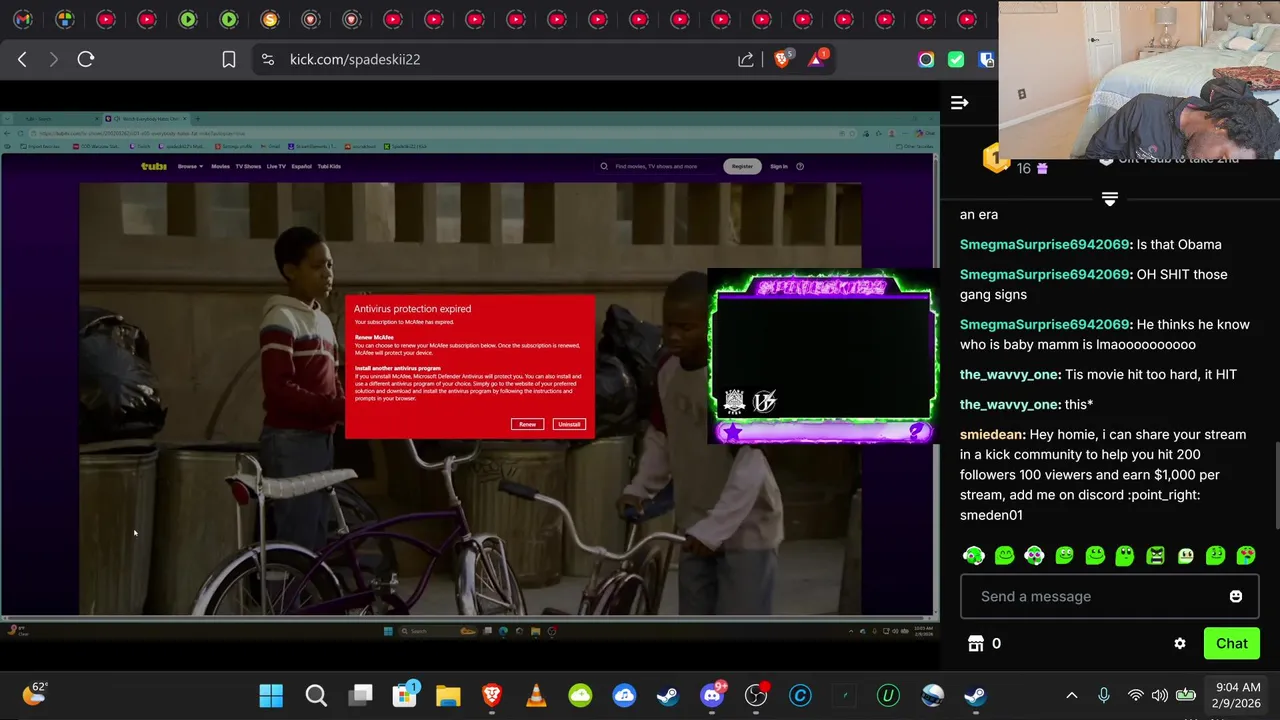Expand the pinned chat header handle
1280x720 pixels.
click(1109, 199)
